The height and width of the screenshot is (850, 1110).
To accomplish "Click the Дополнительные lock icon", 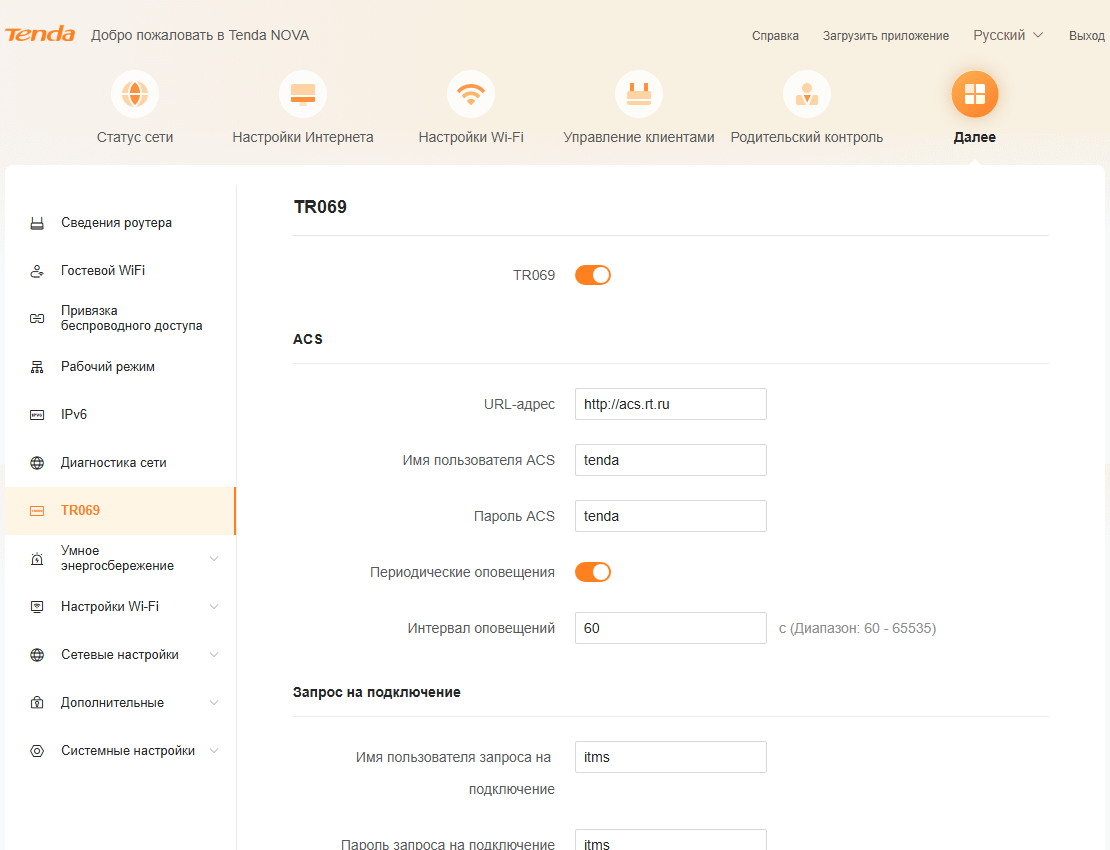I will tap(37, 703).
